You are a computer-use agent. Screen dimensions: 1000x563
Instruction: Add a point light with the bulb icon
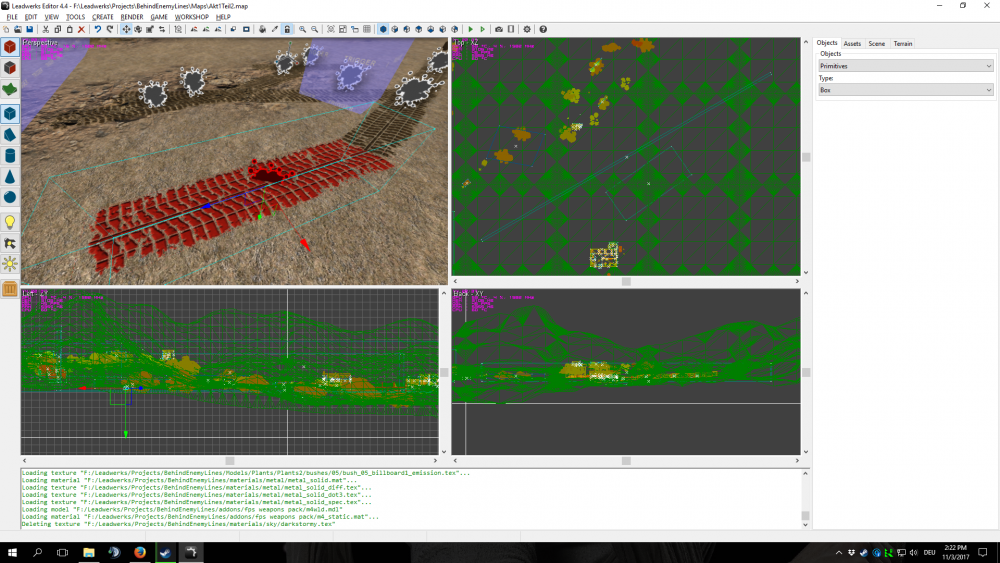click(x=10, y=221)
